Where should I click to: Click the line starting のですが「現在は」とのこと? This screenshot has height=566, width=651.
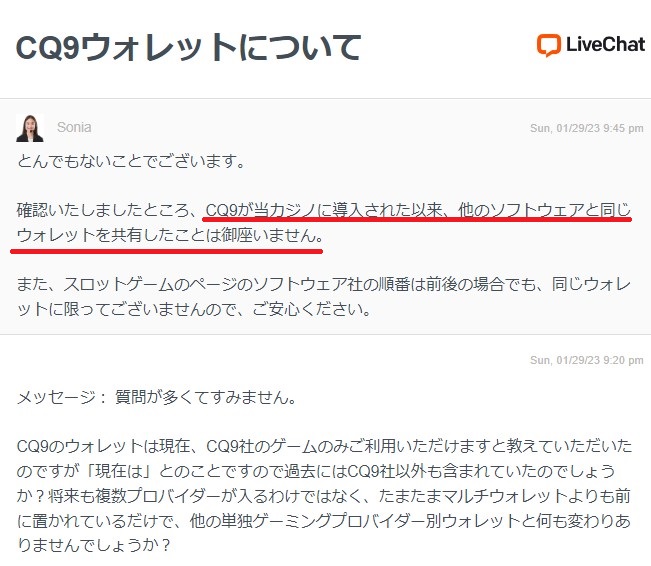click(x=316, y=471)
